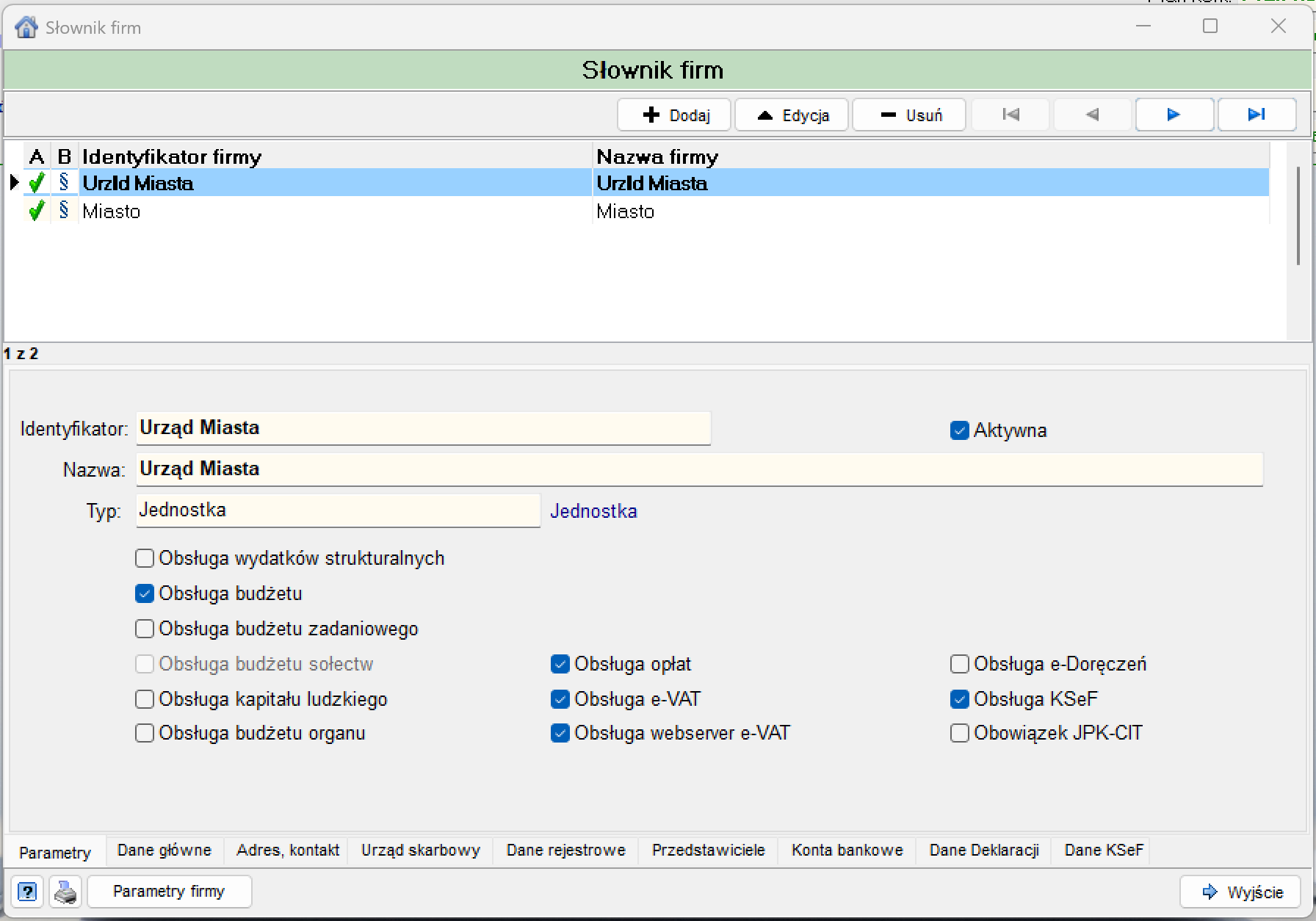1316x921 pixels.
Task: Open the Typ Jednostka combo field
Action: [339, 510]
